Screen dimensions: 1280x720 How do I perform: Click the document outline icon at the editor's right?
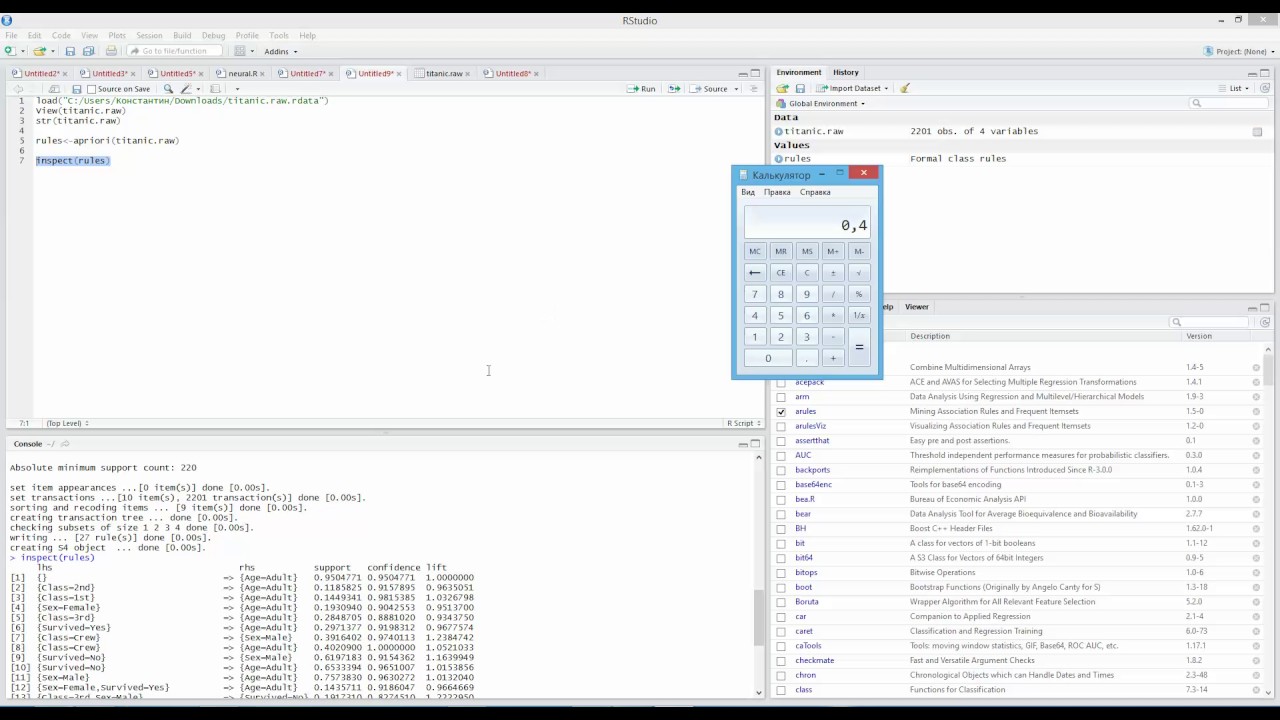tap(755, 89)
